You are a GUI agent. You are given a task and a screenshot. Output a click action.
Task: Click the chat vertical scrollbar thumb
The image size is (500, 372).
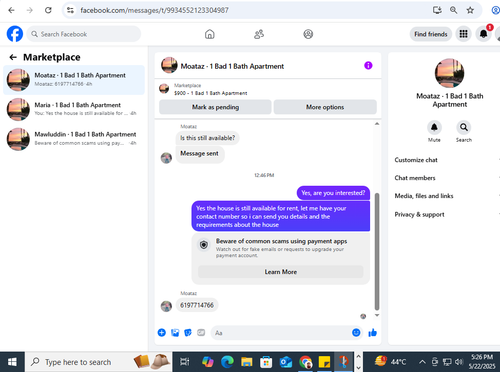pyautogui.click(x=377, y=252)
